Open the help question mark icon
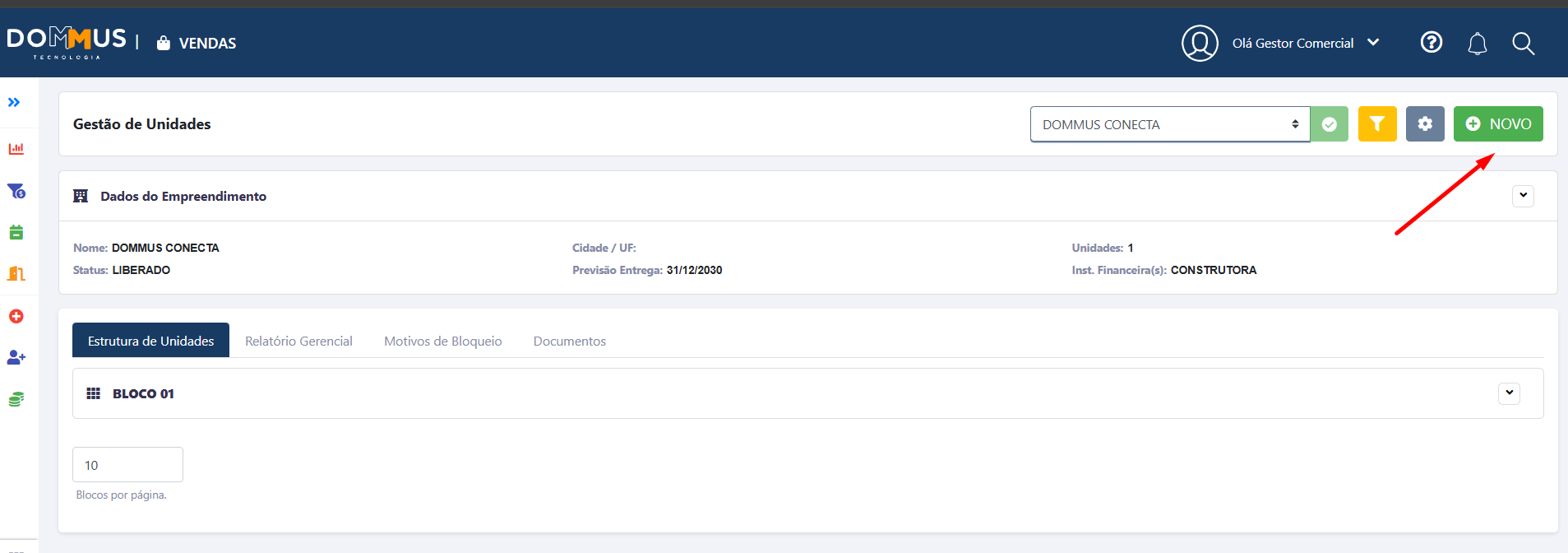Viewport: 1568px width, 553px height. pos(1432,43)
